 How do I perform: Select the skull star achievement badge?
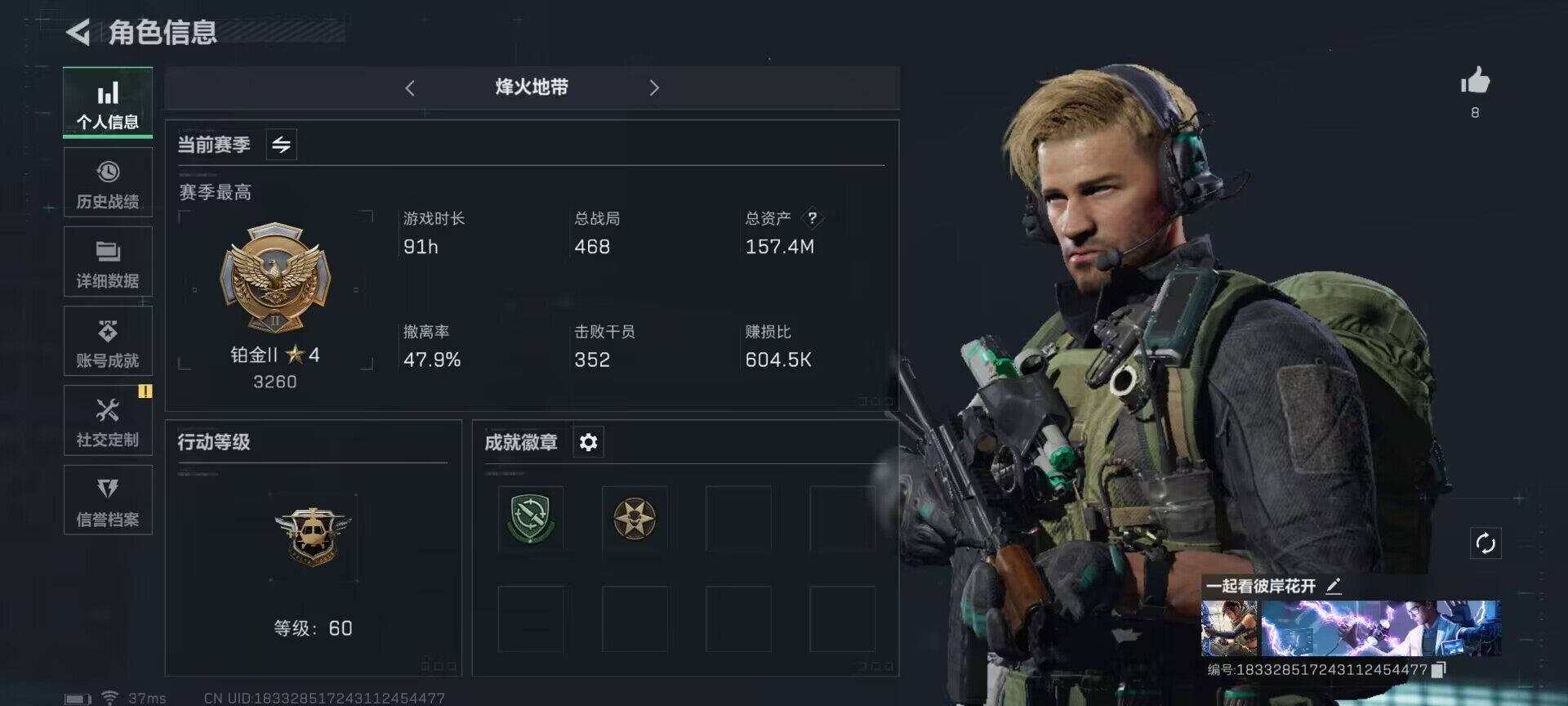point(635,519)
